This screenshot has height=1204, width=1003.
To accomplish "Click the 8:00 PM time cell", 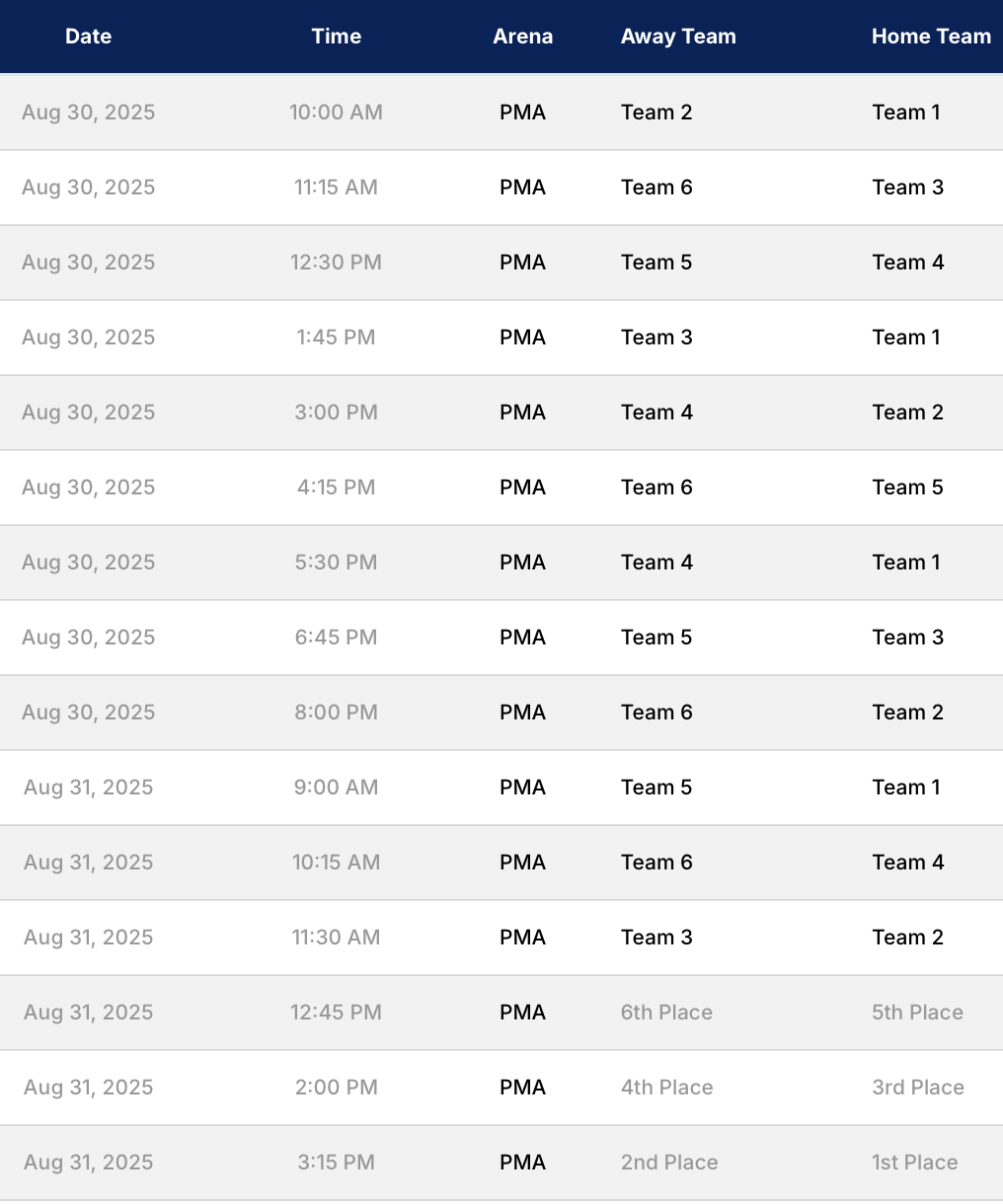I will (336, 713).
